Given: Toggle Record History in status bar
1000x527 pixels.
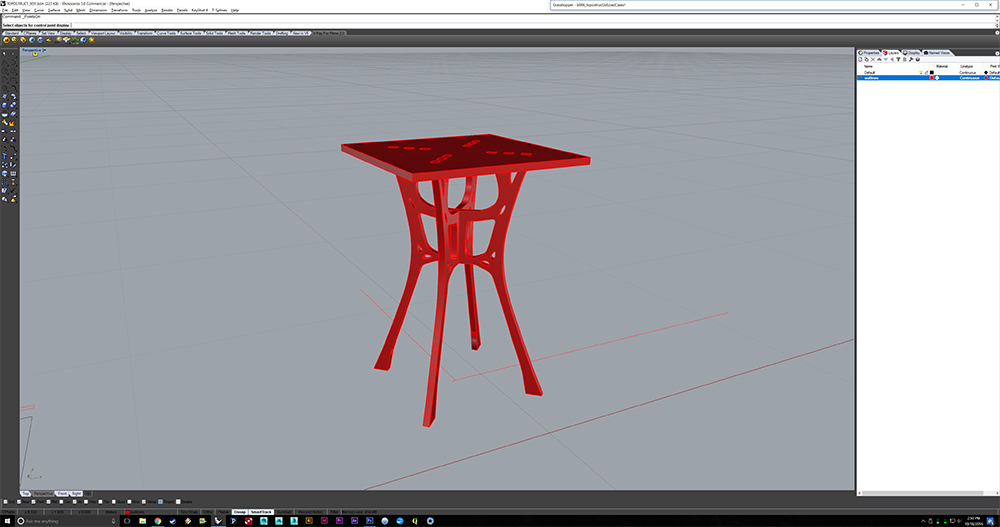Looking at the screenshot, I should coord(311,512).
